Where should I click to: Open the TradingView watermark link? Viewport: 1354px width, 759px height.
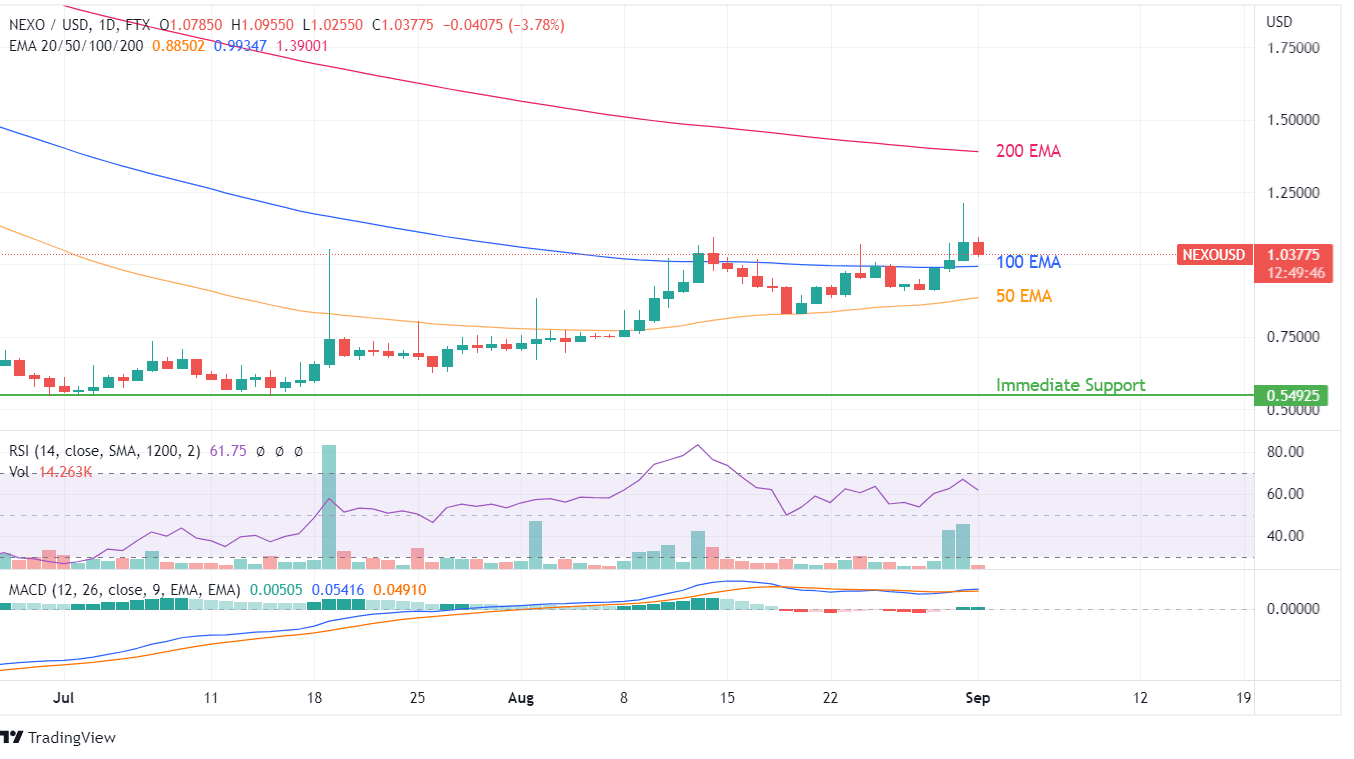[58, 738]
